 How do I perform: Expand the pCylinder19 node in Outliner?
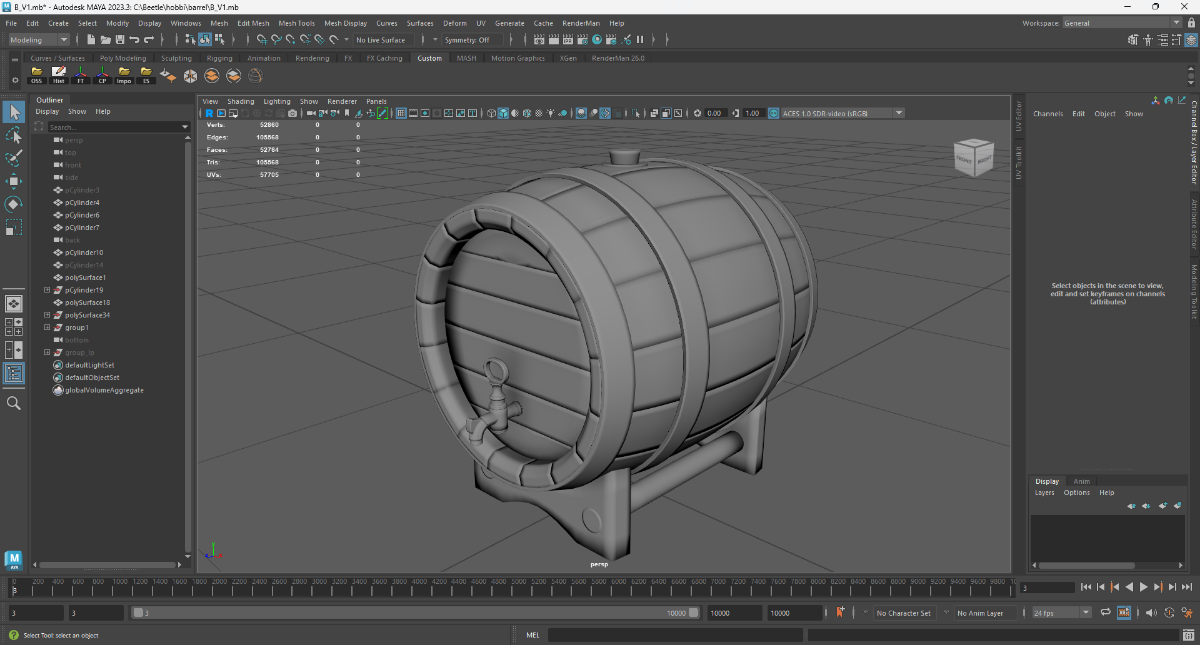point(47,290)
